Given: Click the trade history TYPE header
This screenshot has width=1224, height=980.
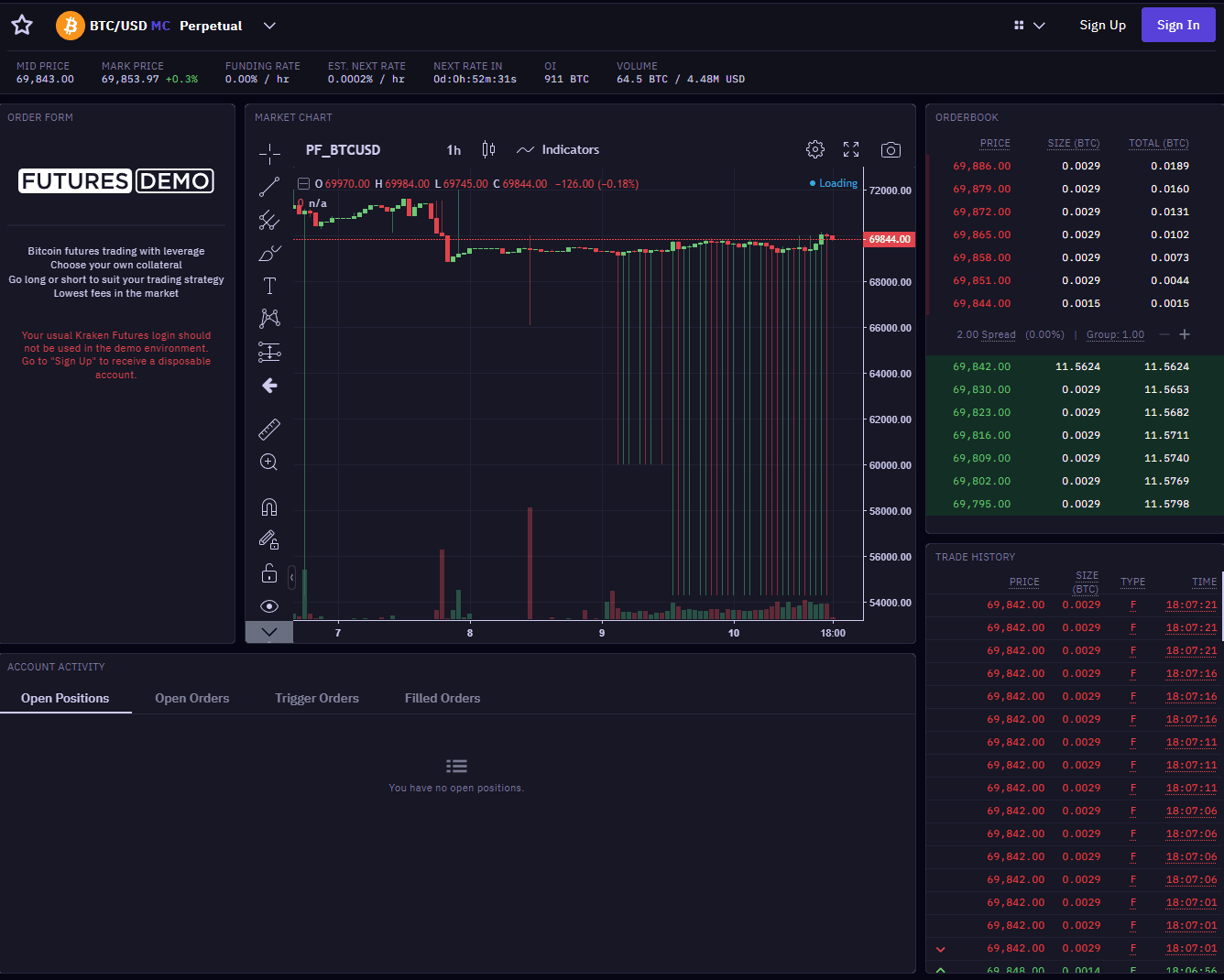Looking at the screenshot, I should pyautogui.click(x=1133, y=582).
